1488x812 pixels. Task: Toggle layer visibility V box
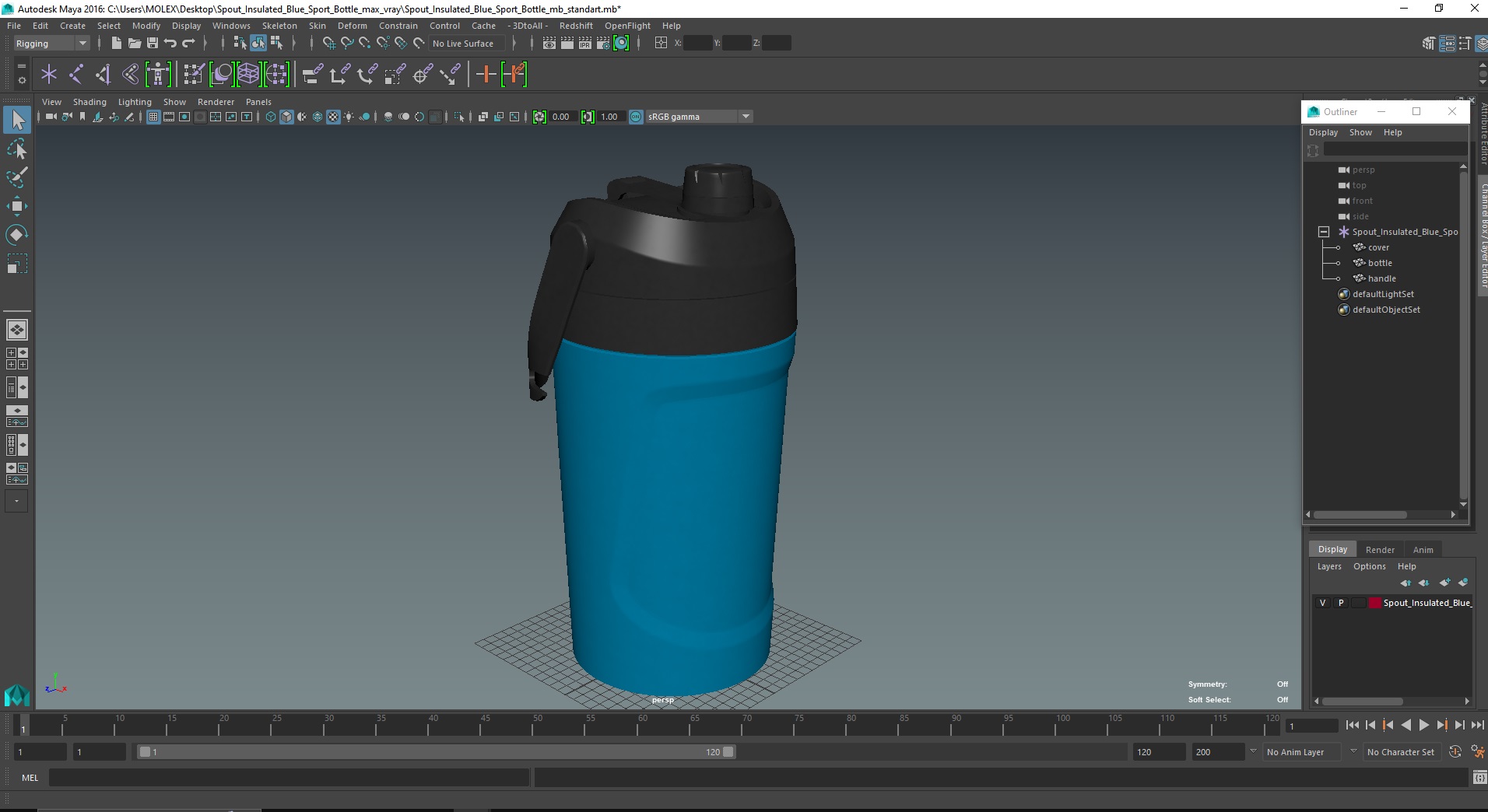tap(1322, 603)
